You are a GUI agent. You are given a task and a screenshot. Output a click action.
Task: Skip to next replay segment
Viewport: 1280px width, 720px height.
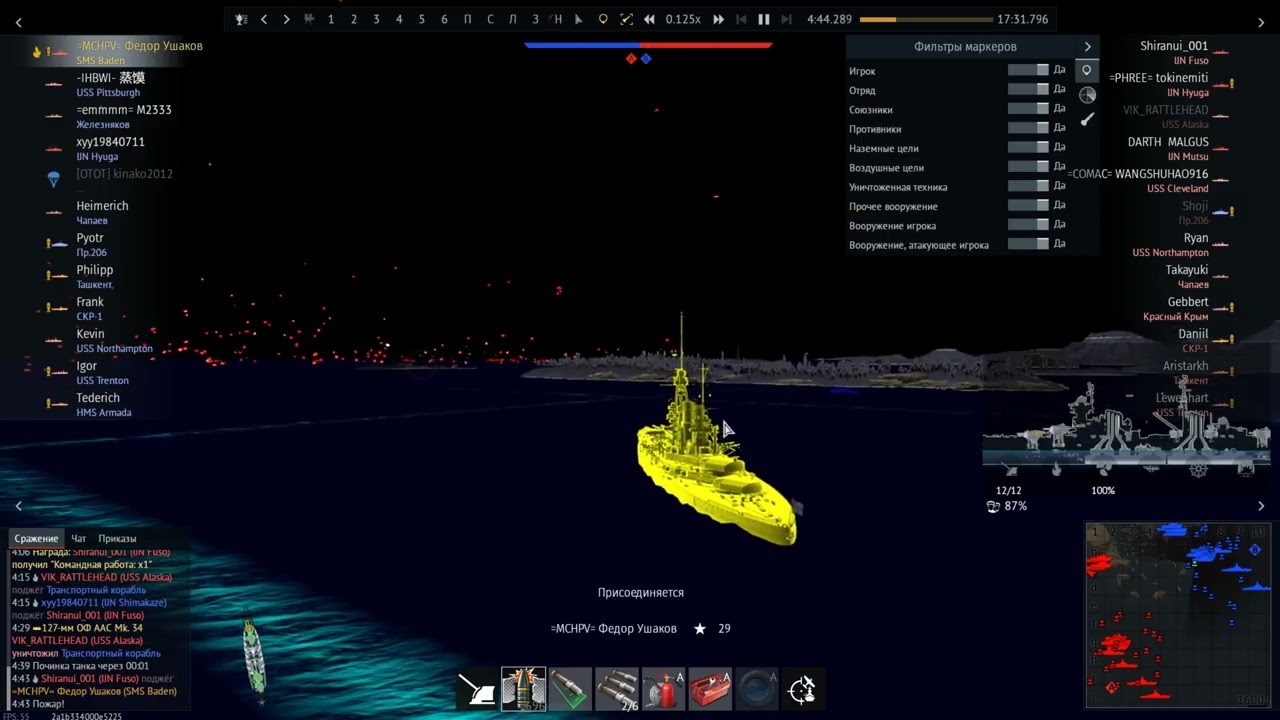(787, 19)
